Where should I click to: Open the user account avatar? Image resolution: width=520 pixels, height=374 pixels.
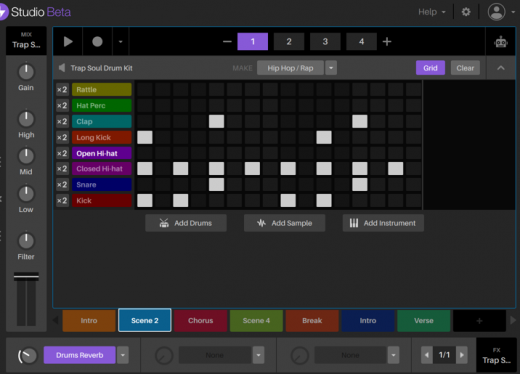tap(496, 12)
